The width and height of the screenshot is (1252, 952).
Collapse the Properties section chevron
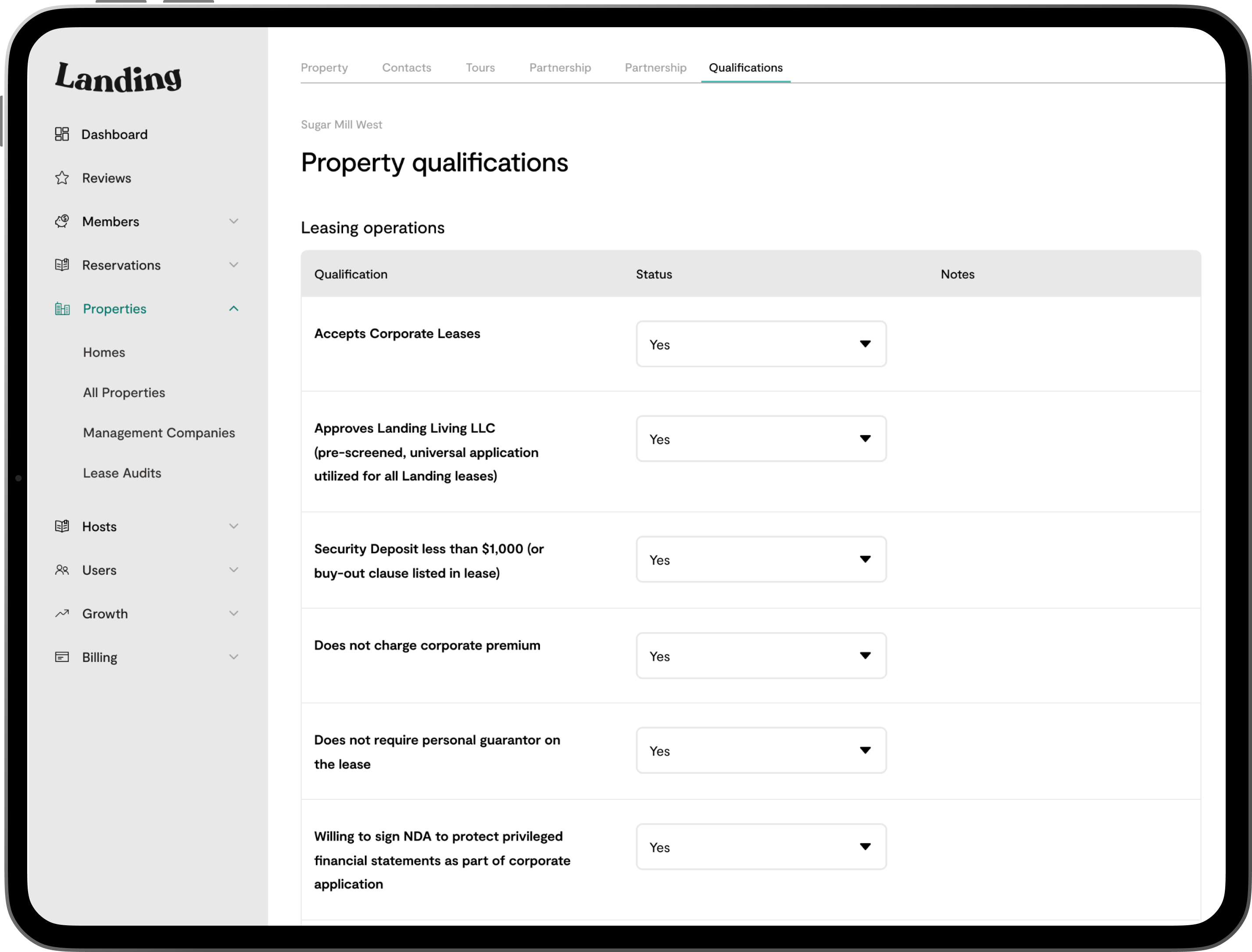233,309
